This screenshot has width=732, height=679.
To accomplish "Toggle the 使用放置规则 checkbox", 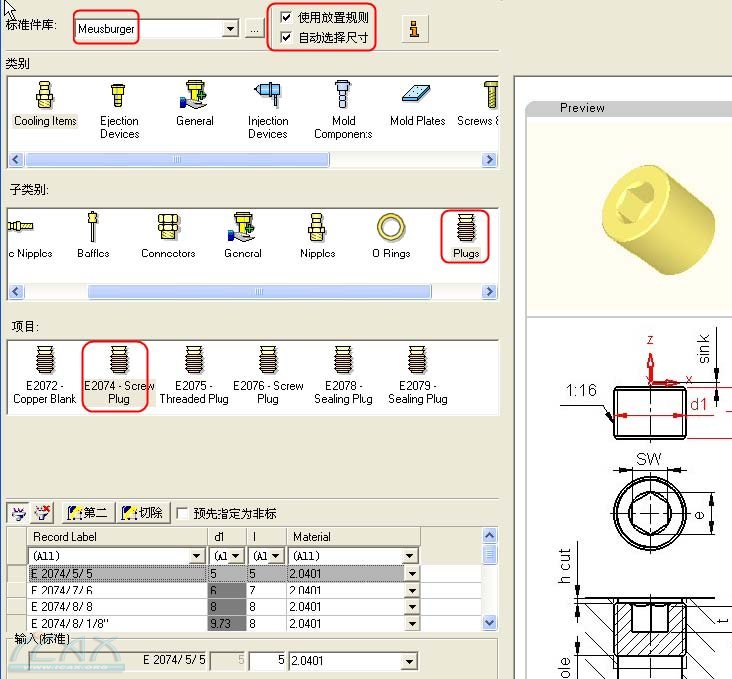I will click(287, 18).
